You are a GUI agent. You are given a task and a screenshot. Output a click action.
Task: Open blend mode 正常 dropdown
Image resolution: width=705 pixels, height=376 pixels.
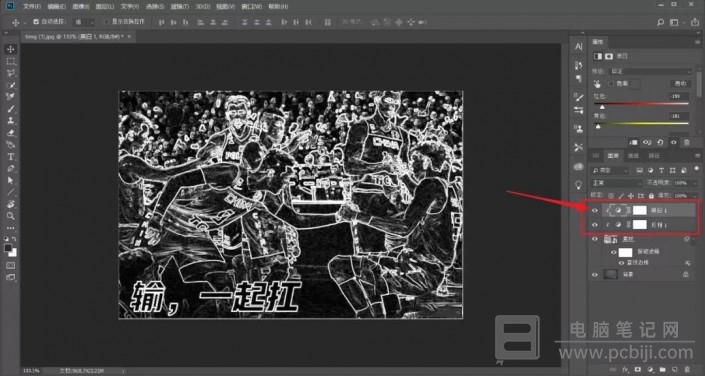(x=616, y=184)
